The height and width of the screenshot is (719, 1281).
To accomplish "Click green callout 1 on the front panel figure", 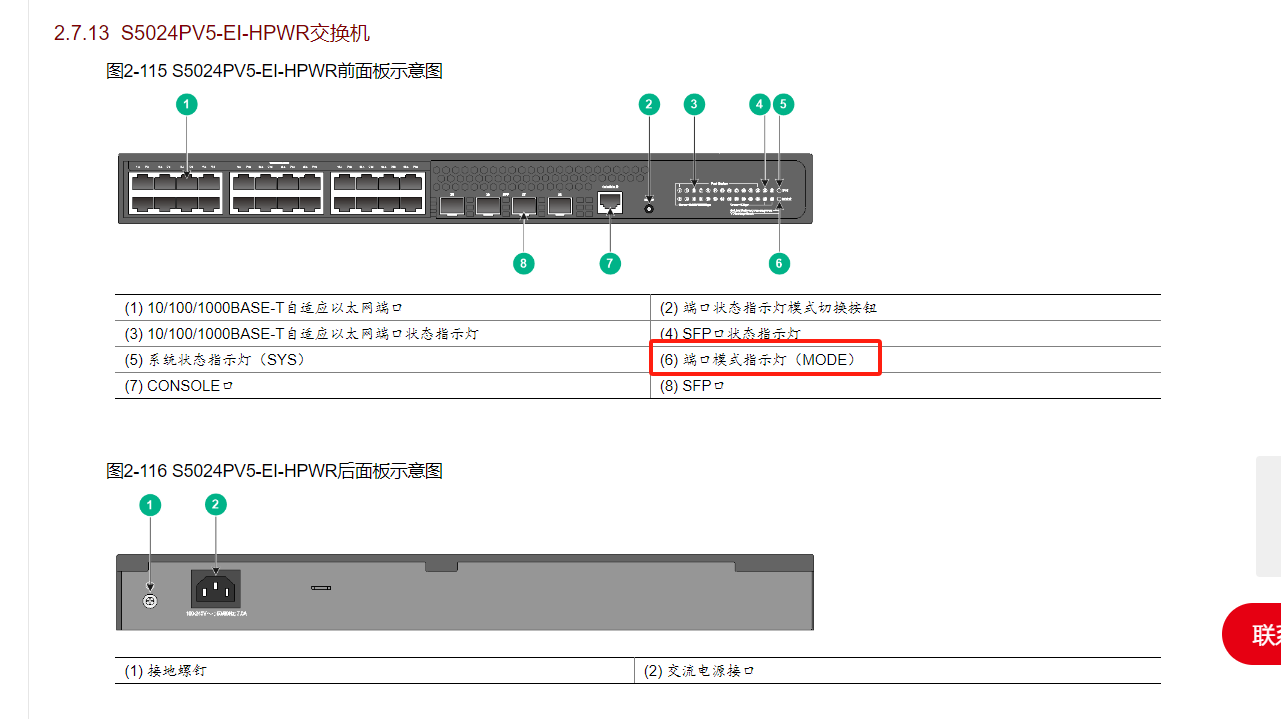I will [187, 104].
